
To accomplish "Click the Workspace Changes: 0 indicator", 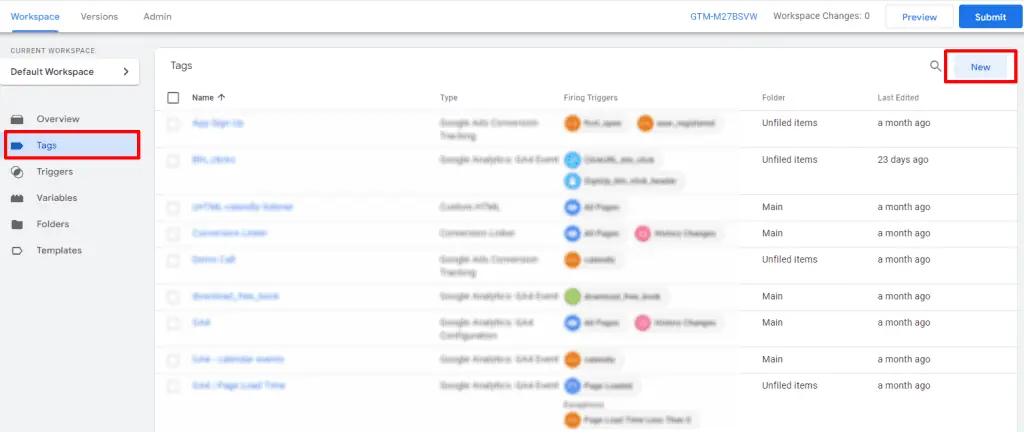I will click(821, 16).
